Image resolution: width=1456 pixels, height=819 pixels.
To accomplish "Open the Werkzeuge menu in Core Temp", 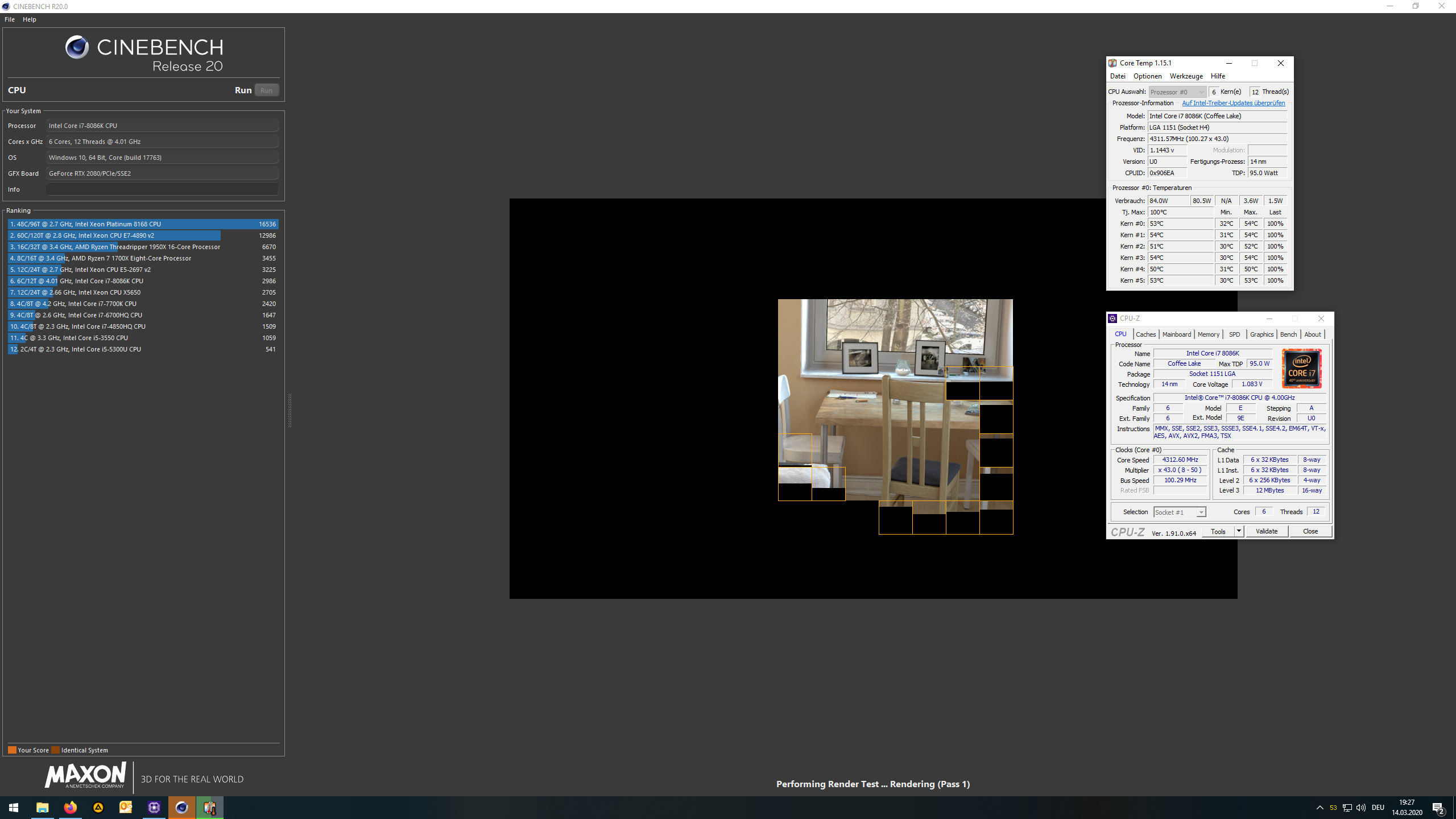I will (x=1186, y=76).
